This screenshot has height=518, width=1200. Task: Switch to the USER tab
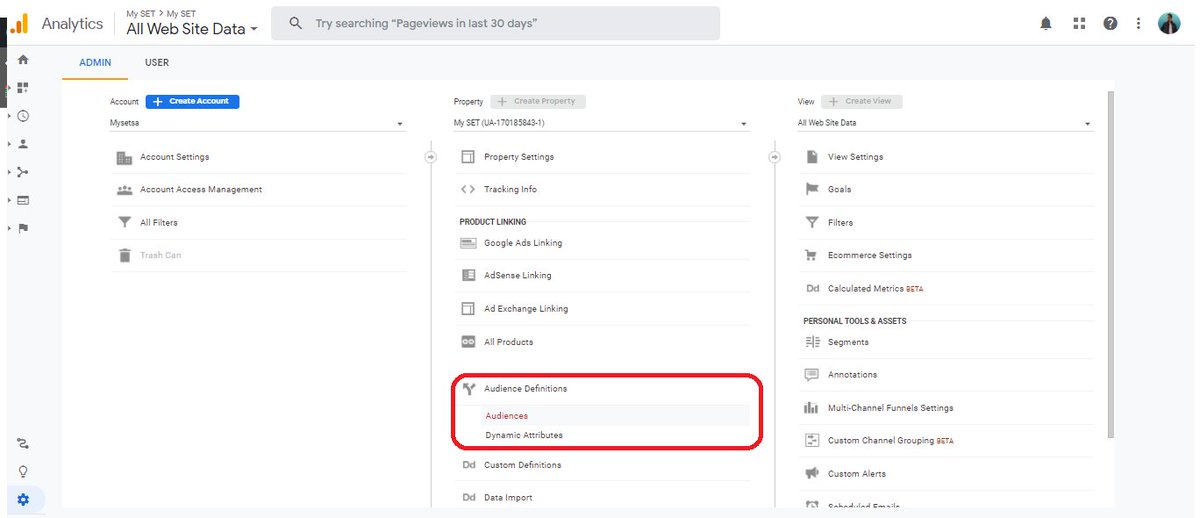coord(157,62)
